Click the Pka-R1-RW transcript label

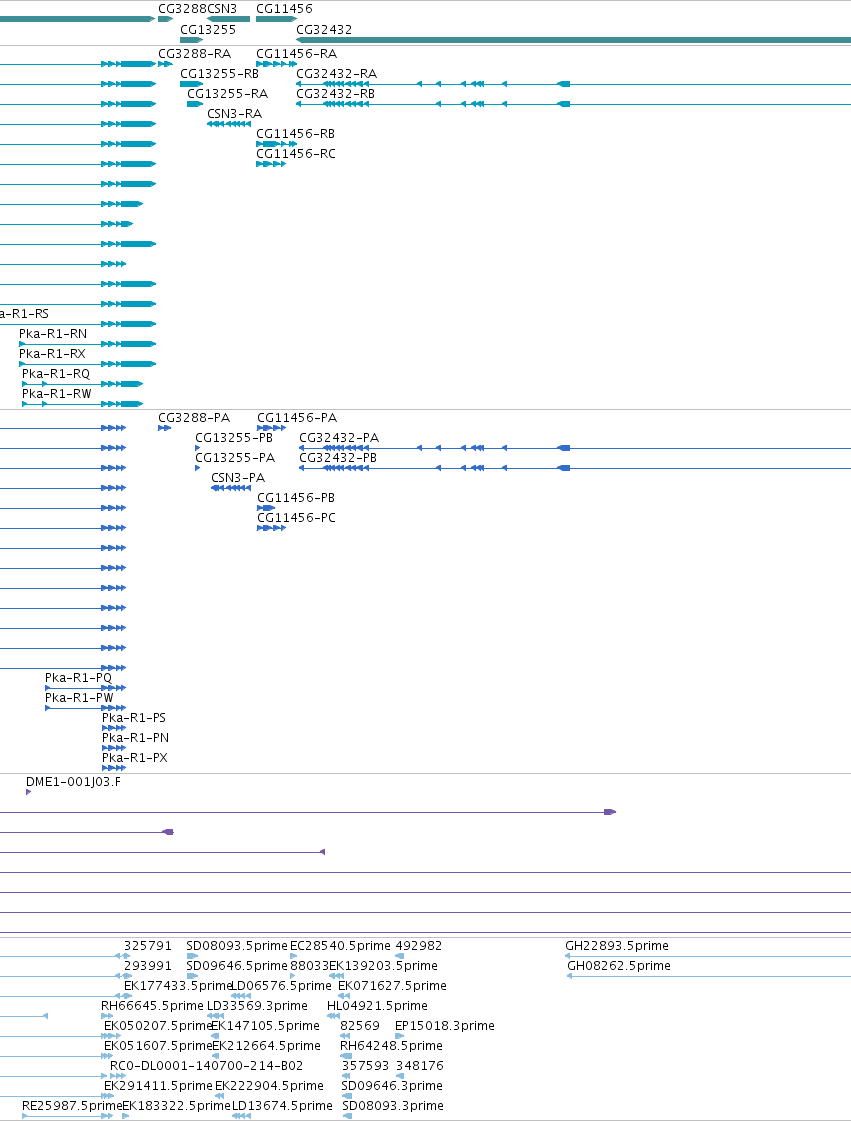(x=56, y=394)
